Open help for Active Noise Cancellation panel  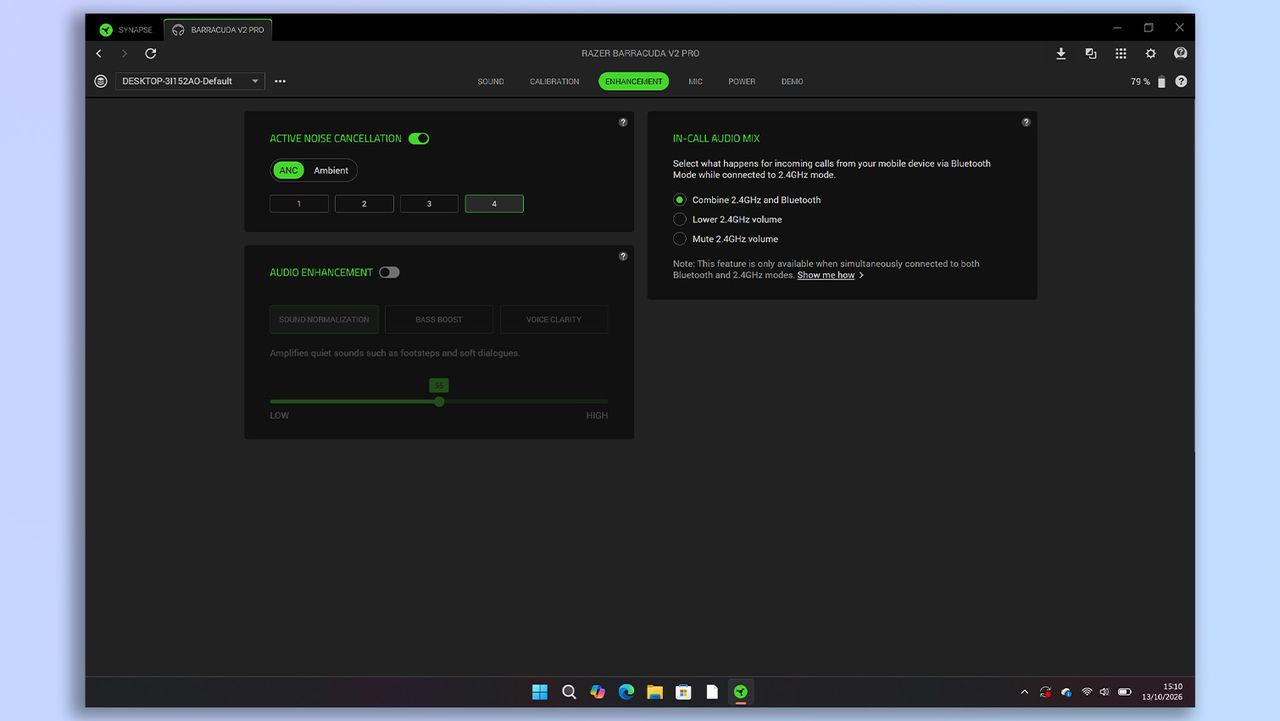point(623,122)
